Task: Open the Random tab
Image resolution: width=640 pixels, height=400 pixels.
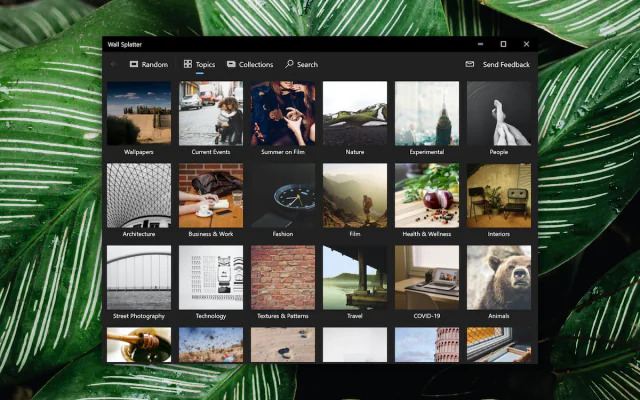Action: (x=149, y=64)
